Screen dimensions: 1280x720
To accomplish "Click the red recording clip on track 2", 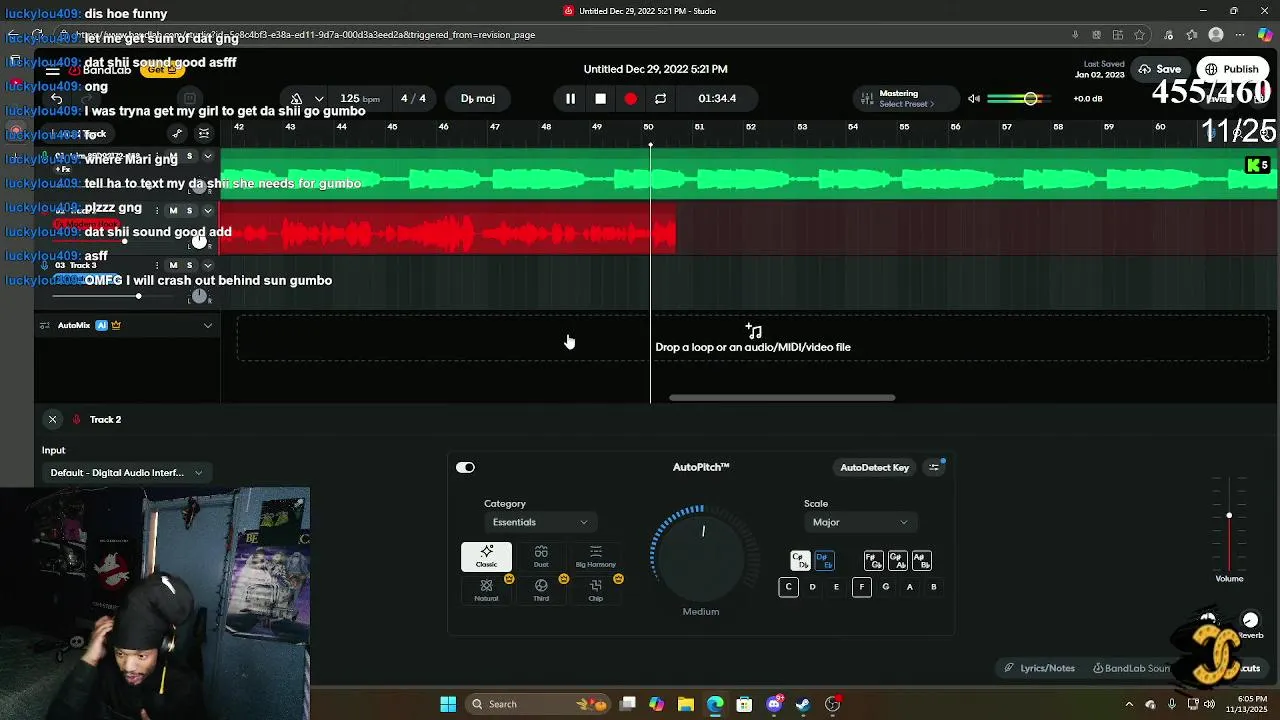I will pyautogui.click(x=448, y=228).
